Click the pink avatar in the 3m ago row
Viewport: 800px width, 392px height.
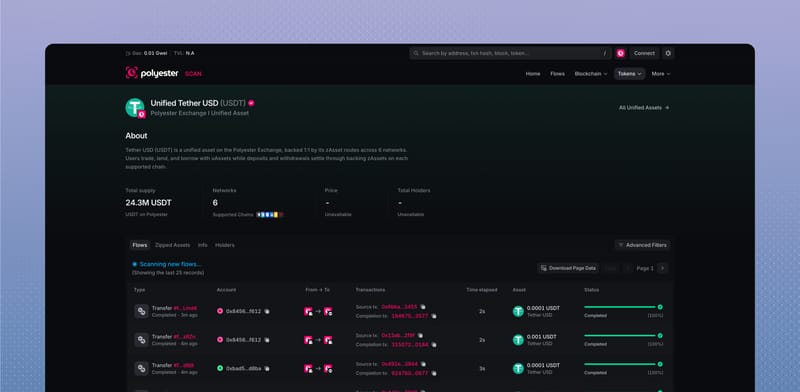pos(220,311)
